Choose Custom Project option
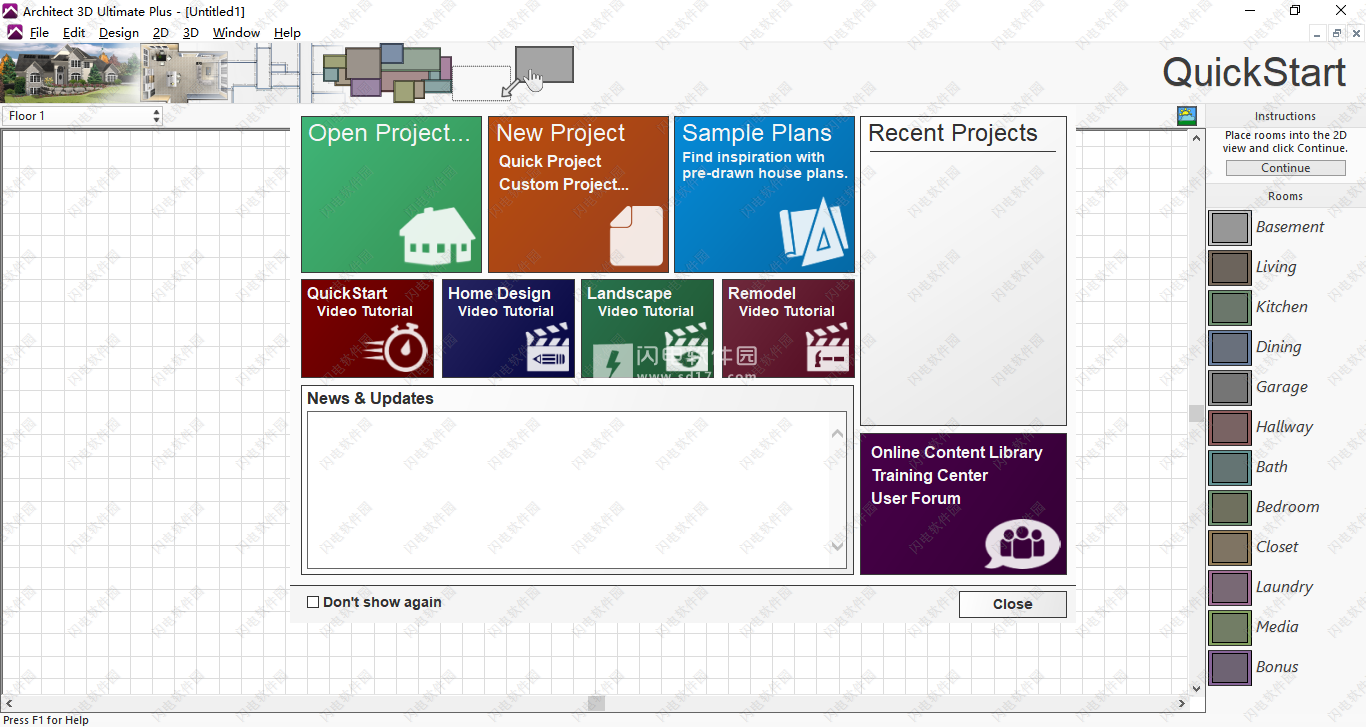This screenshot has width=1366, height=727. click(x=564, y=184)
